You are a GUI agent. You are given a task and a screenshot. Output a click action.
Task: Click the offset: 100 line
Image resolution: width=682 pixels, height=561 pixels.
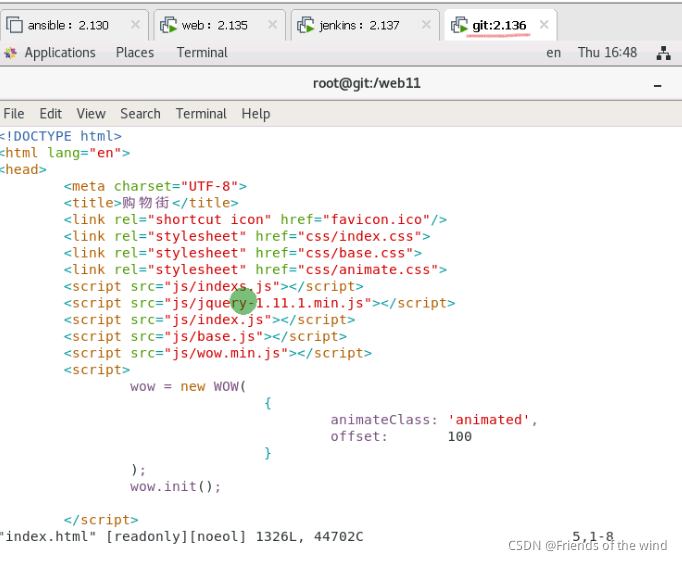[401, 437]
